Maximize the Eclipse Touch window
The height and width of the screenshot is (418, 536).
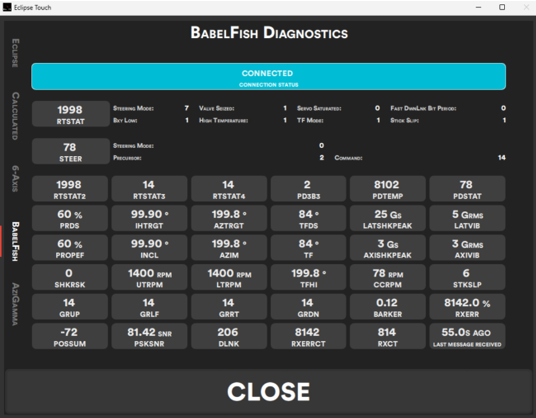pos(502,7)
